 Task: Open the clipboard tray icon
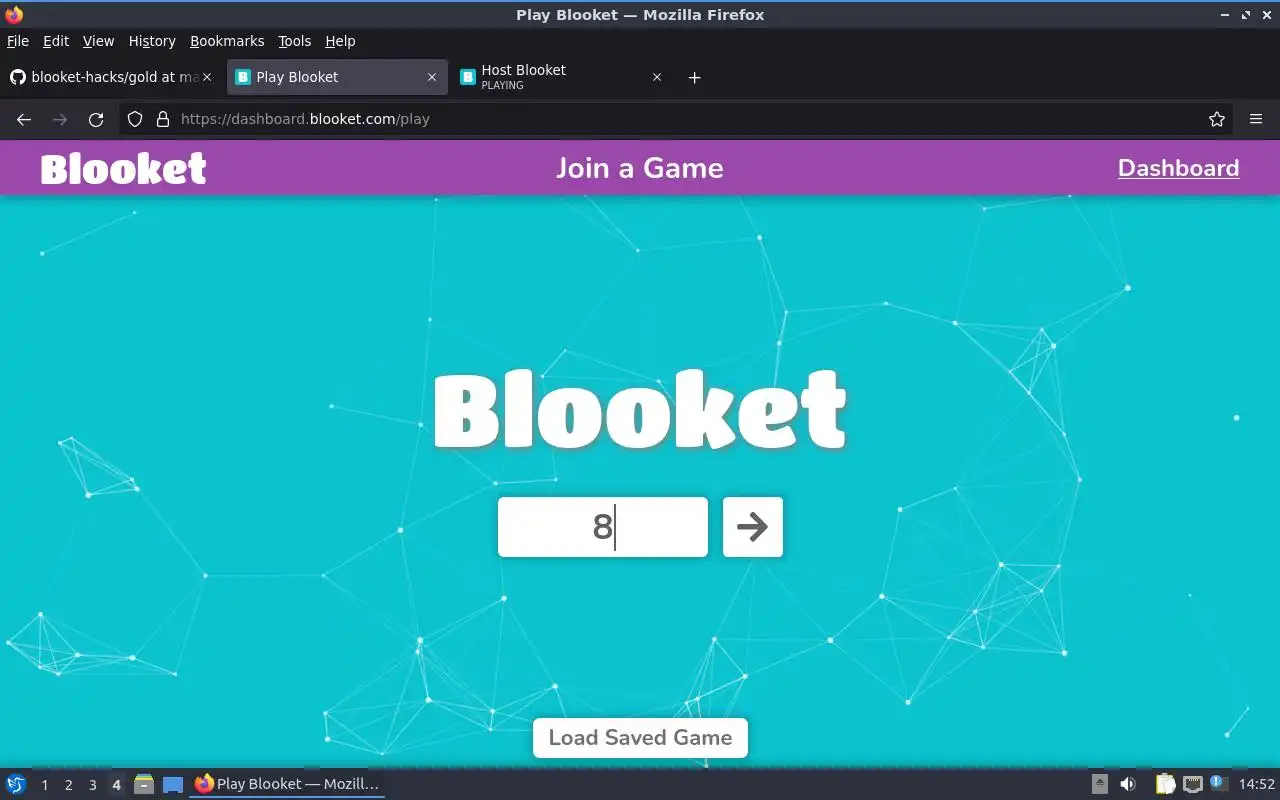(x=1165, y=784)
